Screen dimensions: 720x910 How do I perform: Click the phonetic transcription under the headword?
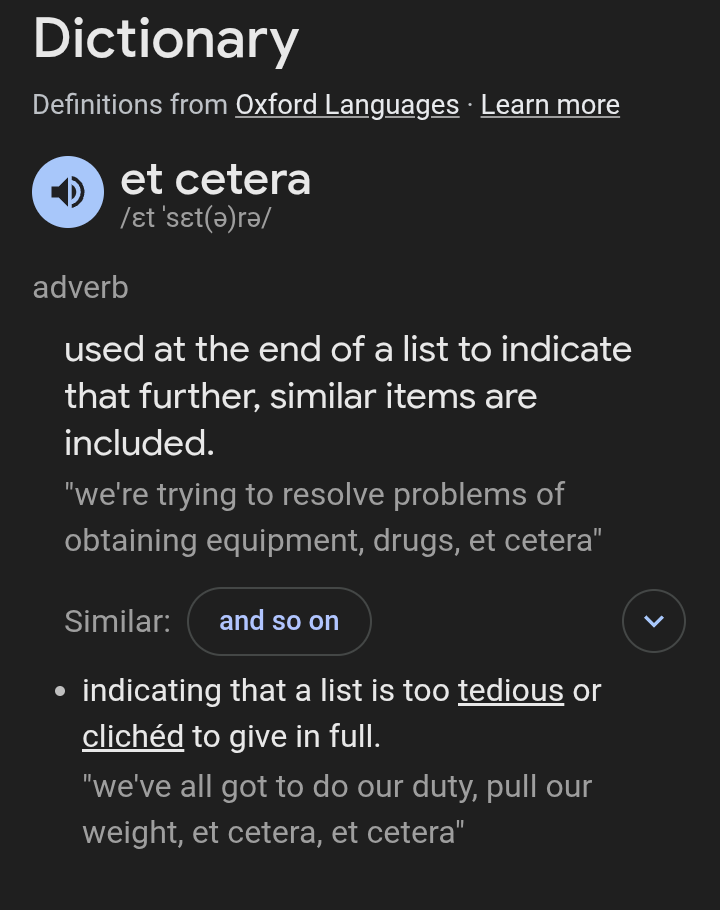tap(195, 217)
